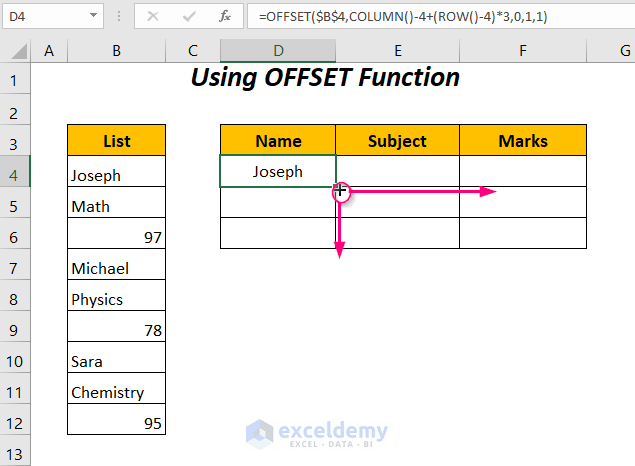This screenshot has width=635, height=466.
Task: Select the cell containing Michael
Action: point(116,268)
